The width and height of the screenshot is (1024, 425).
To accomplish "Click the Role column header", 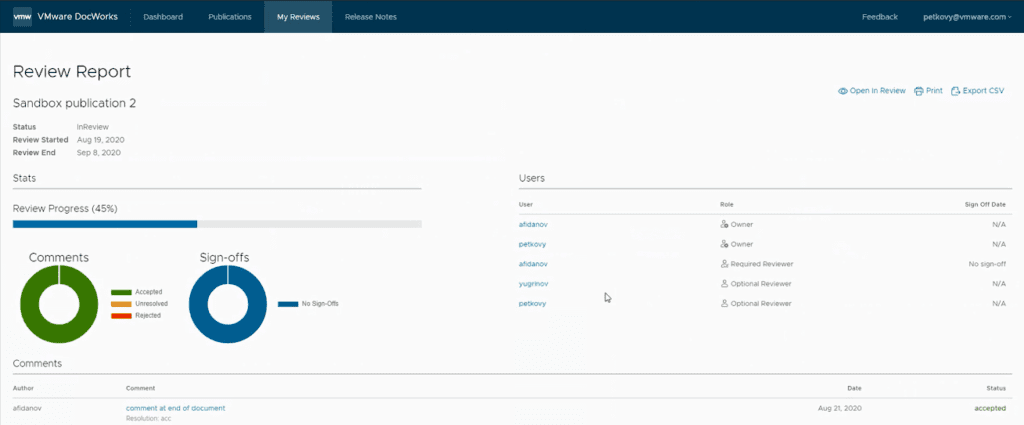I will coord(727,204).
